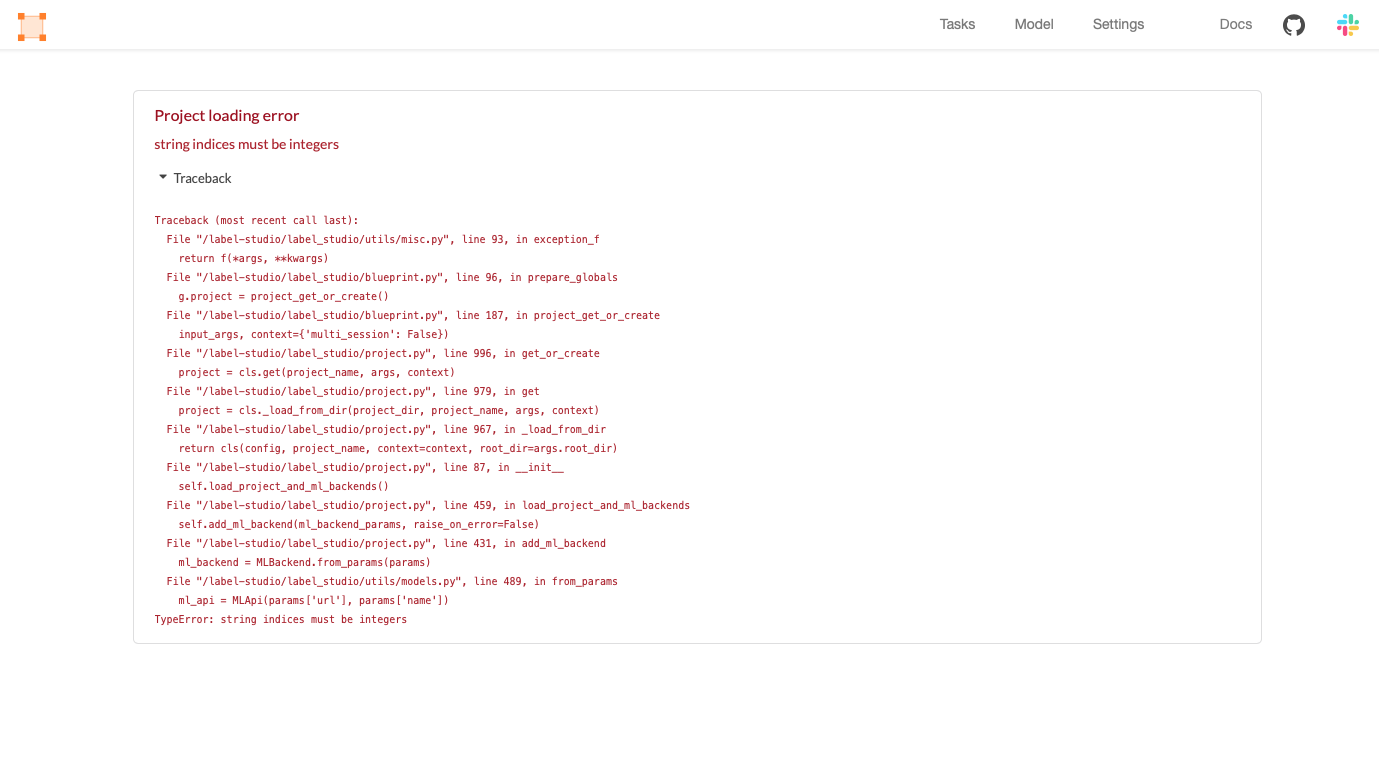Click the Project loading error heading

pos(226,115)
